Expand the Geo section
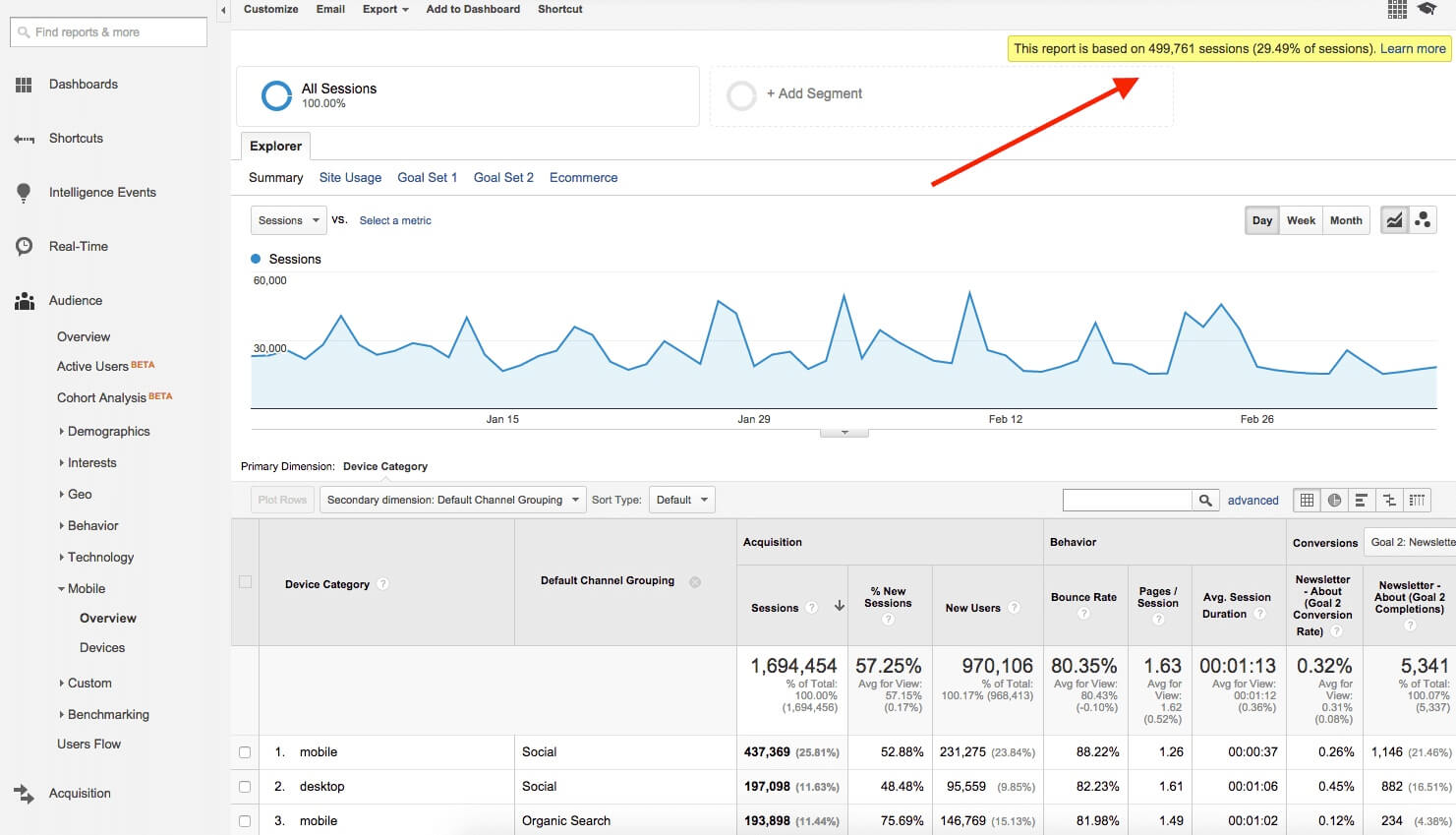1456x835 pixels. pyautogui.click(x=75, y=495)
